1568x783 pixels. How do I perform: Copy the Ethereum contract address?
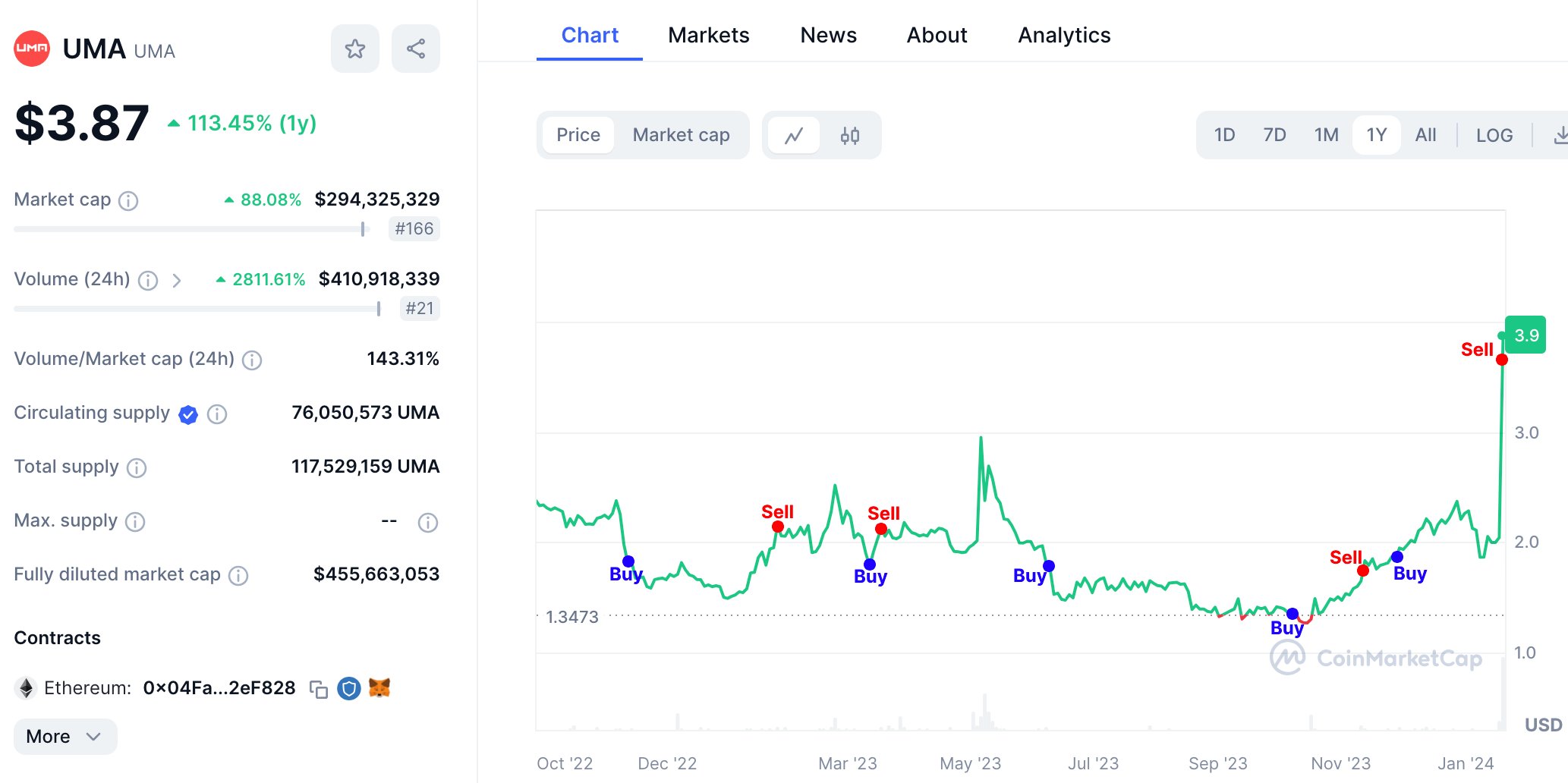[319, 689]
